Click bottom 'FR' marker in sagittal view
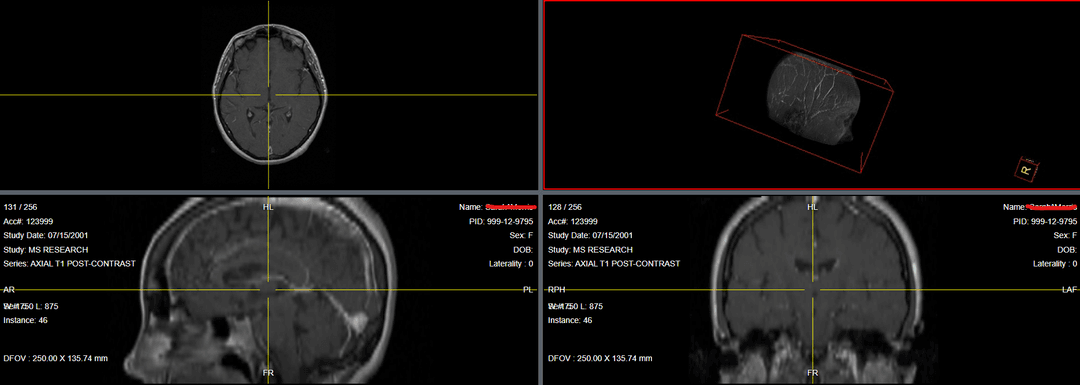This screenshot has width=1080, height=385. coord(269,373)
